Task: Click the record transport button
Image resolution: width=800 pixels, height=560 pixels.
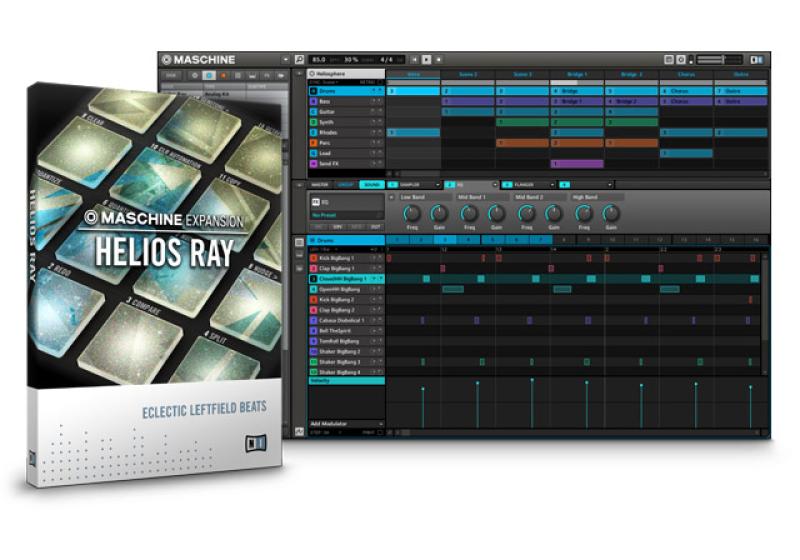Action: pyautogui.click(x=438, y=60)
